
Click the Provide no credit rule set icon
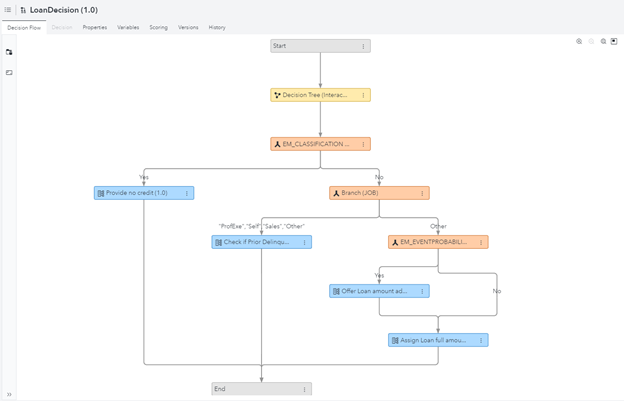(x=101, y=193)
